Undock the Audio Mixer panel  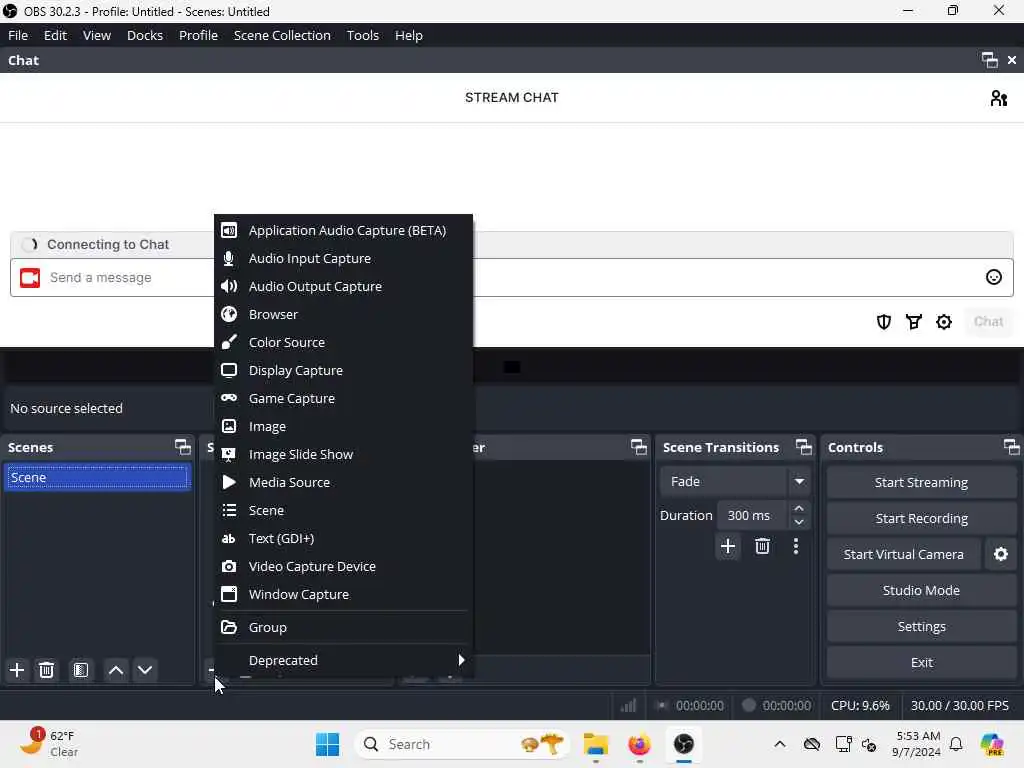(x=639, y=447)
